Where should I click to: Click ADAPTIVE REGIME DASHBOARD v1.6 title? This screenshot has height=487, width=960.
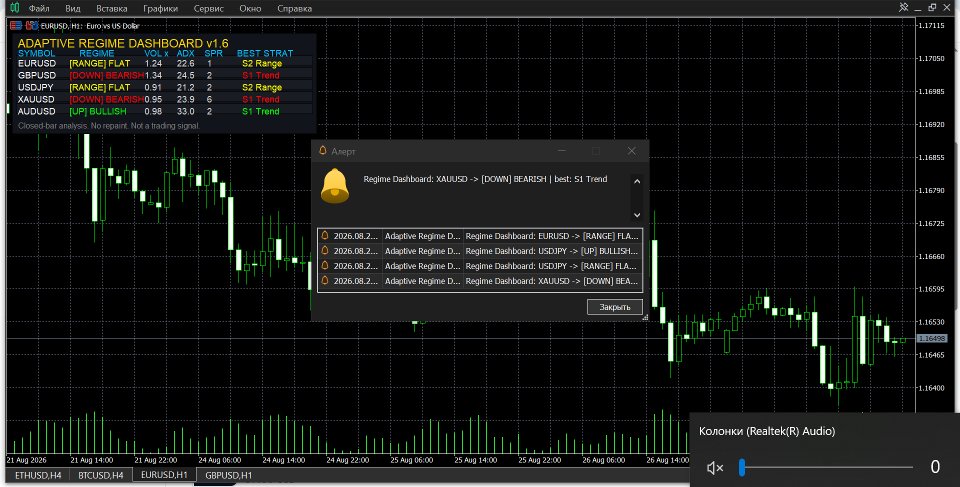123,43
